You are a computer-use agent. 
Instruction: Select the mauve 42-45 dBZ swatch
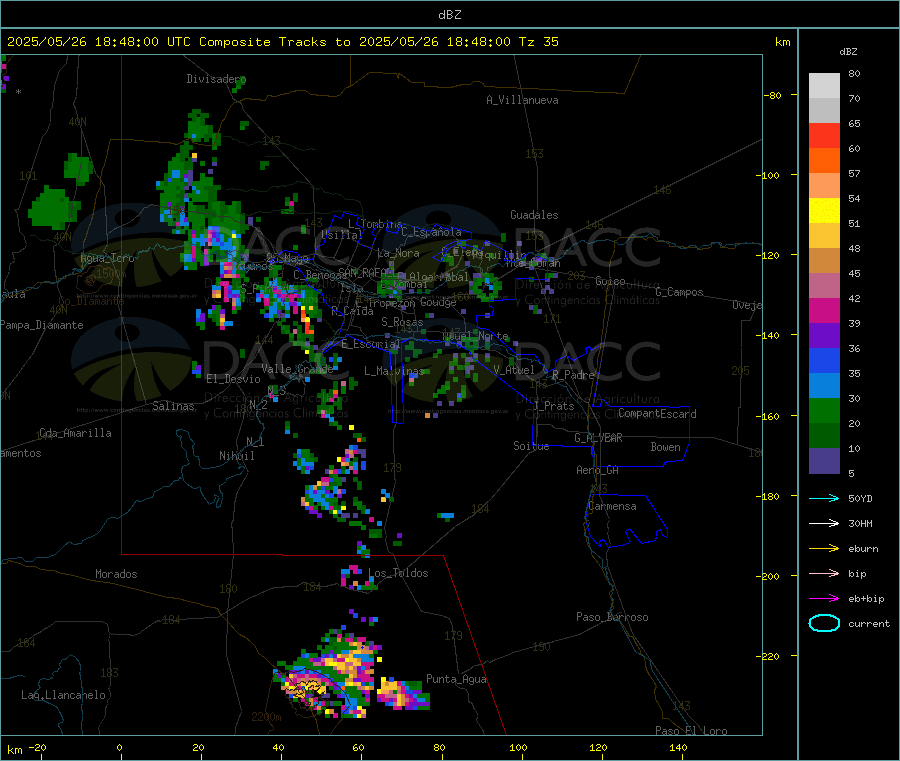824,286
